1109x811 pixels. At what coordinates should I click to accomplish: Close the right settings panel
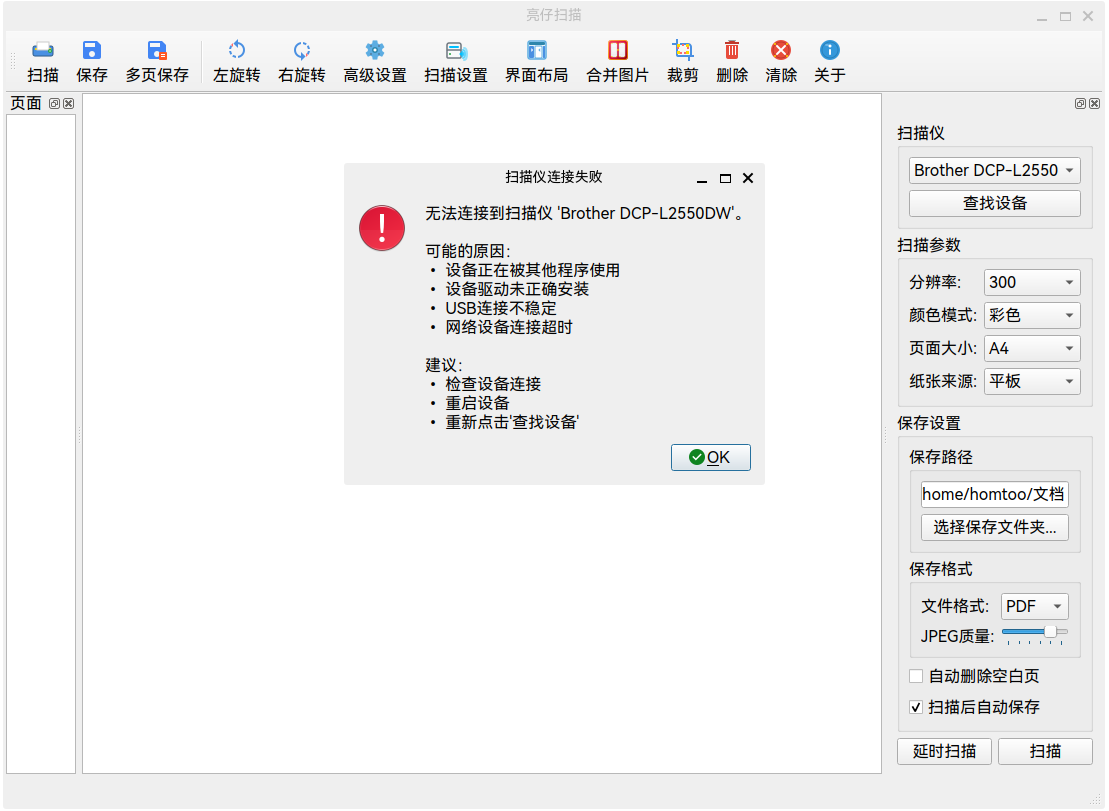pyautogui.click(x=1094, y=103)
